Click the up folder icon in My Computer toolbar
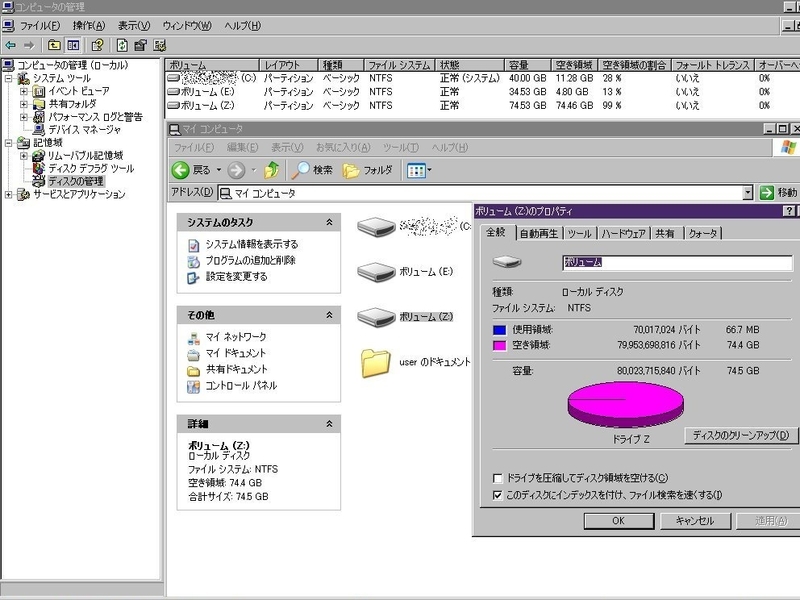800x600 pixels. coord(271,170)
